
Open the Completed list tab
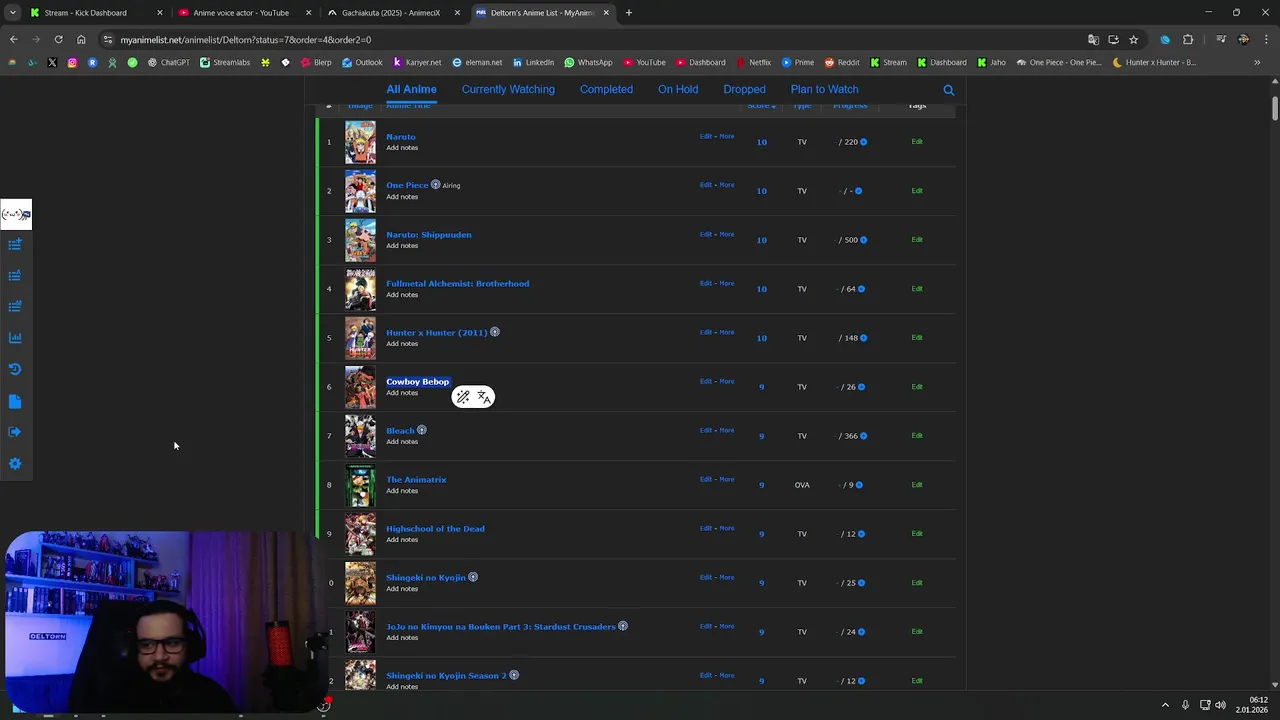pos(606,89)
